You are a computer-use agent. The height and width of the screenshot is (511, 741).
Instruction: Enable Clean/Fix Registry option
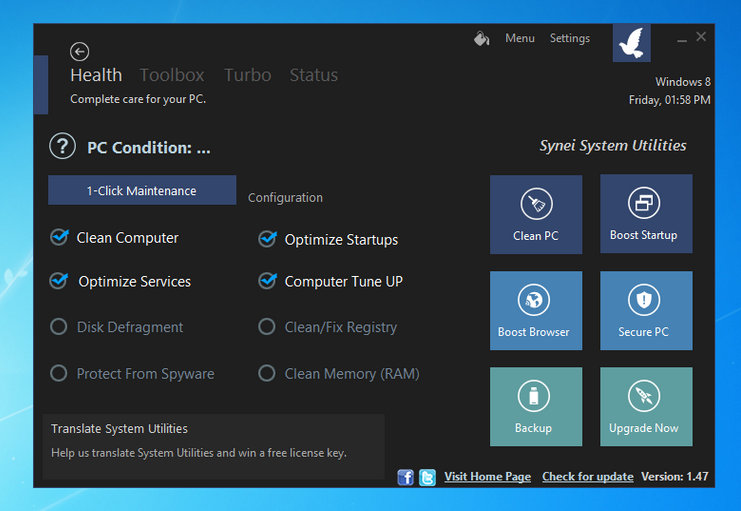pos(267,327)
